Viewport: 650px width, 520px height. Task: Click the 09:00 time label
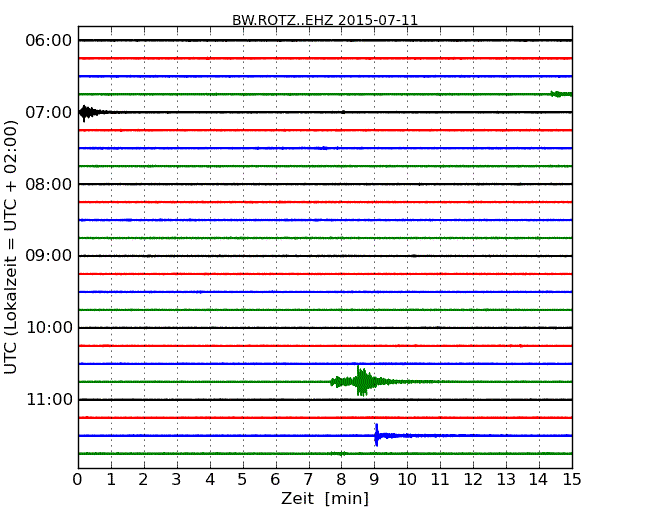click(x=49, y=256)
